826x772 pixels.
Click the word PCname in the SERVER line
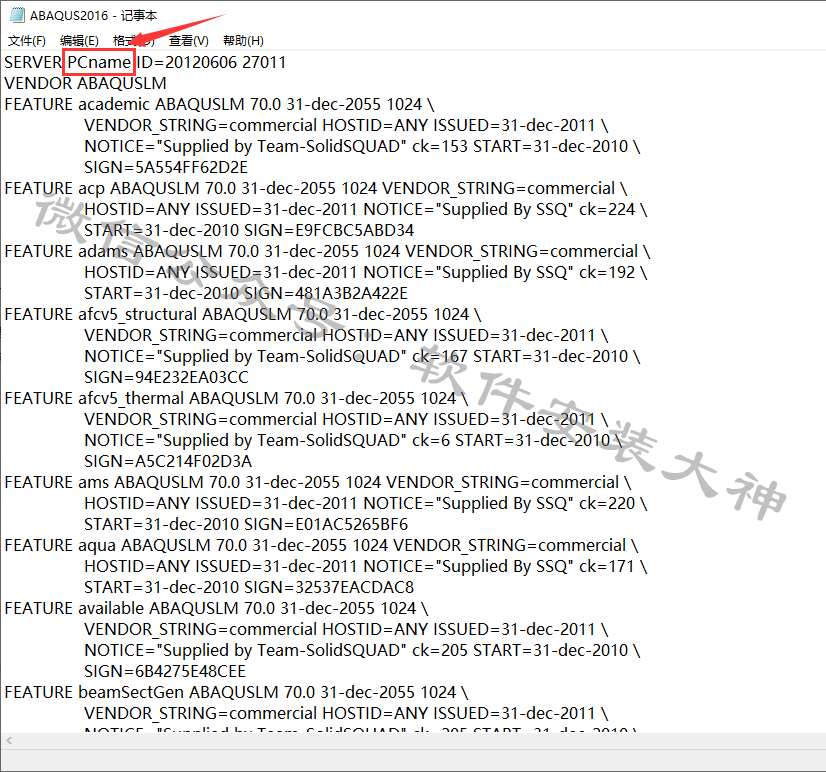[x=99, y=62]
